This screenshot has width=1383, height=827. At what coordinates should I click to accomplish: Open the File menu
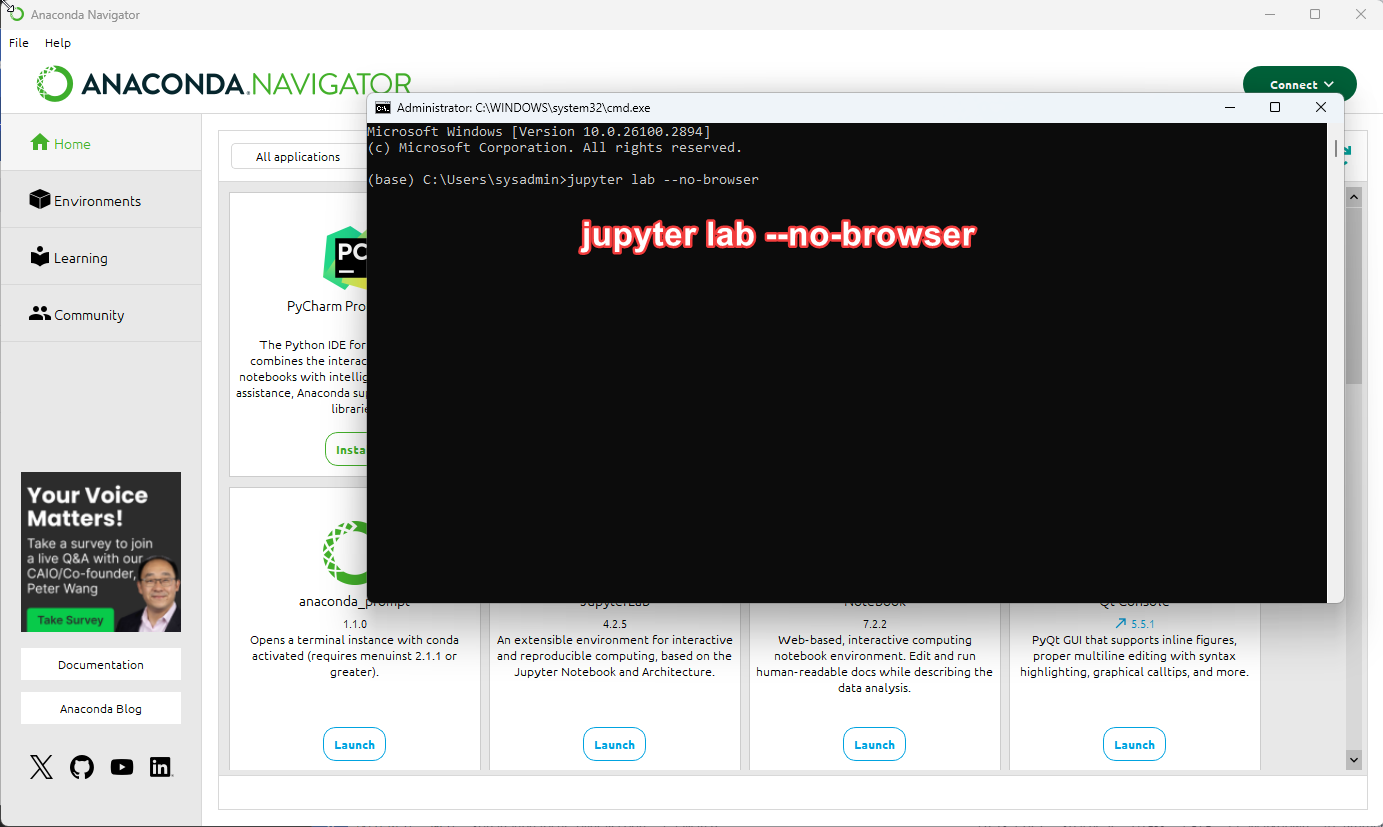19,43
